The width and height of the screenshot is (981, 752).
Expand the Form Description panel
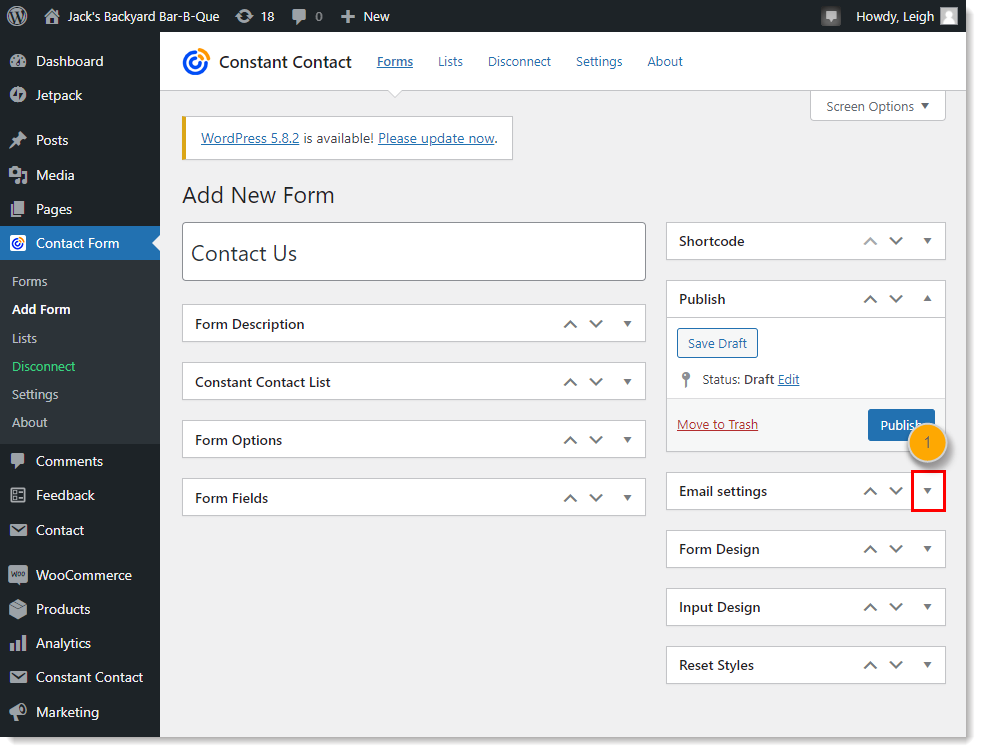pos(628,324)
